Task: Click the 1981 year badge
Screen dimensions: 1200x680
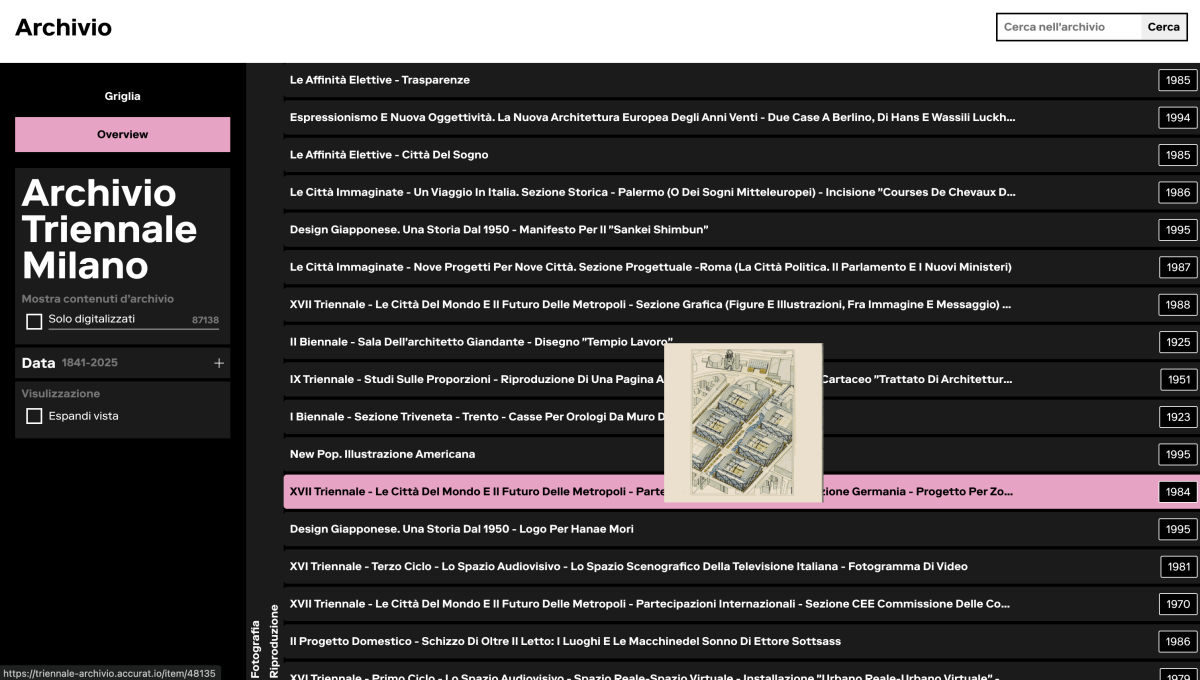Action: (x=1178, y=567)
